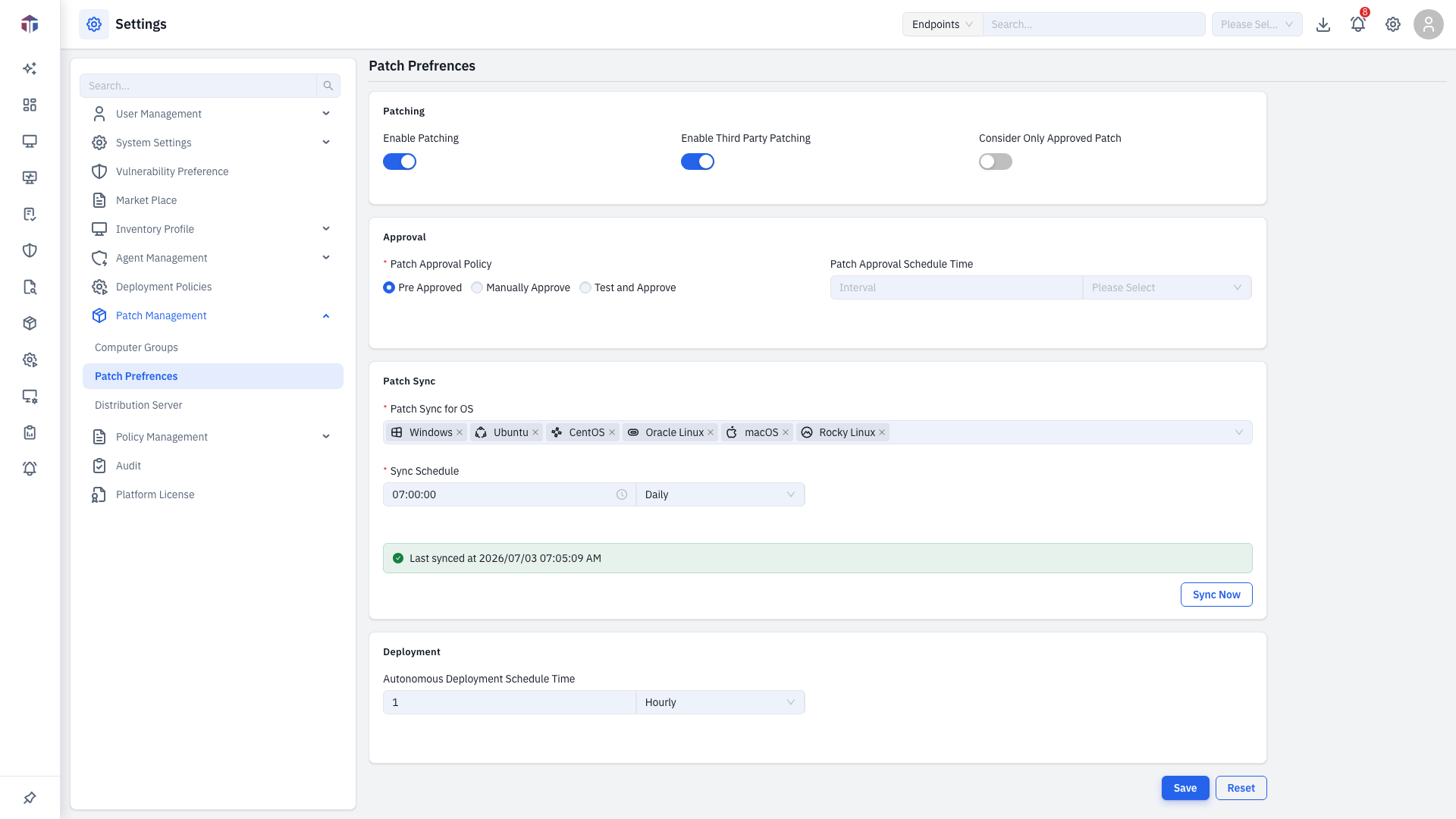Click Sync Now button
The width and height of the screenshot is (1456, 819).
click(x=1216, y=595)
